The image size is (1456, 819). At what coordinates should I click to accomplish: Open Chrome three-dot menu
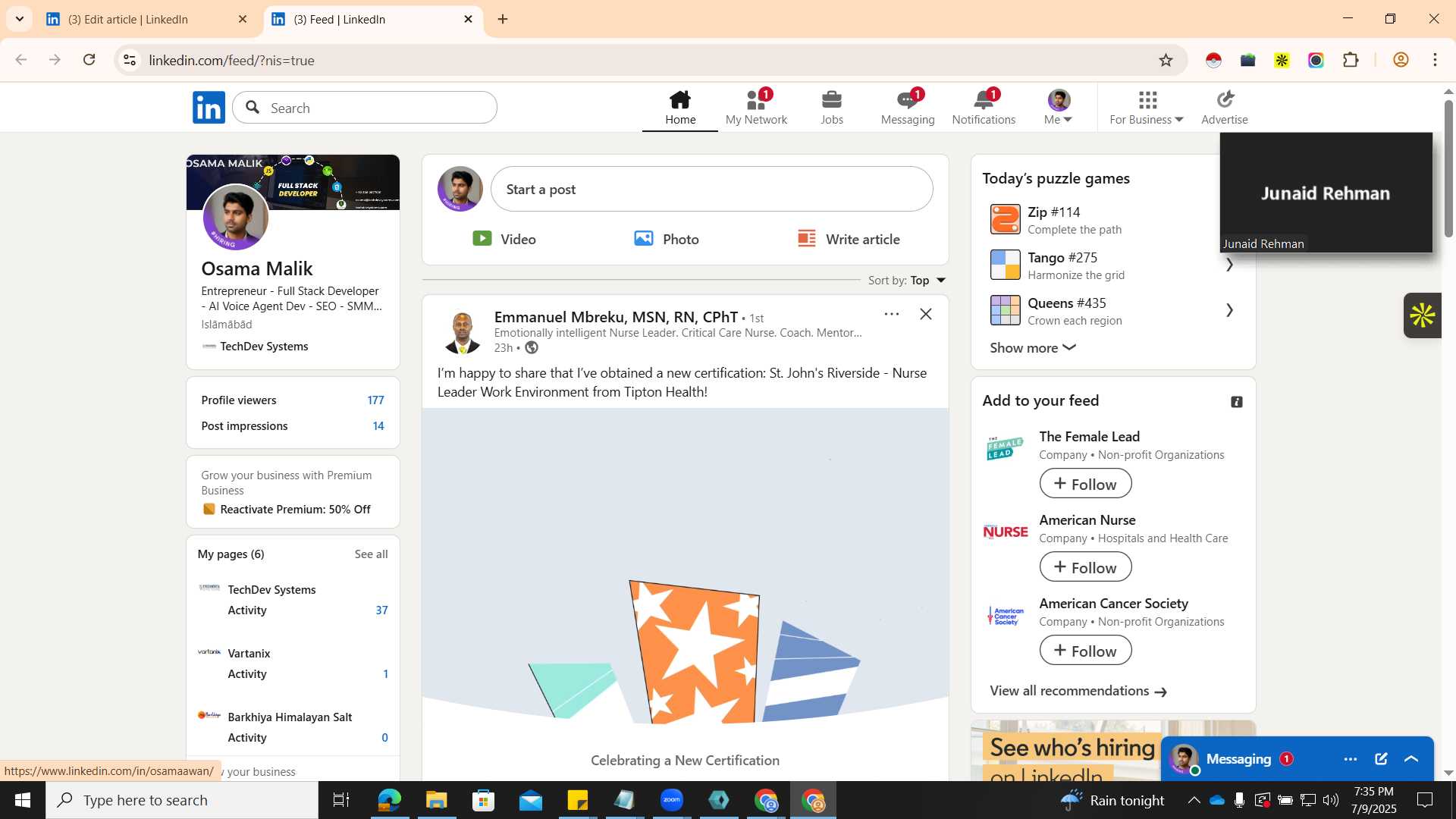coord(1435,60)
